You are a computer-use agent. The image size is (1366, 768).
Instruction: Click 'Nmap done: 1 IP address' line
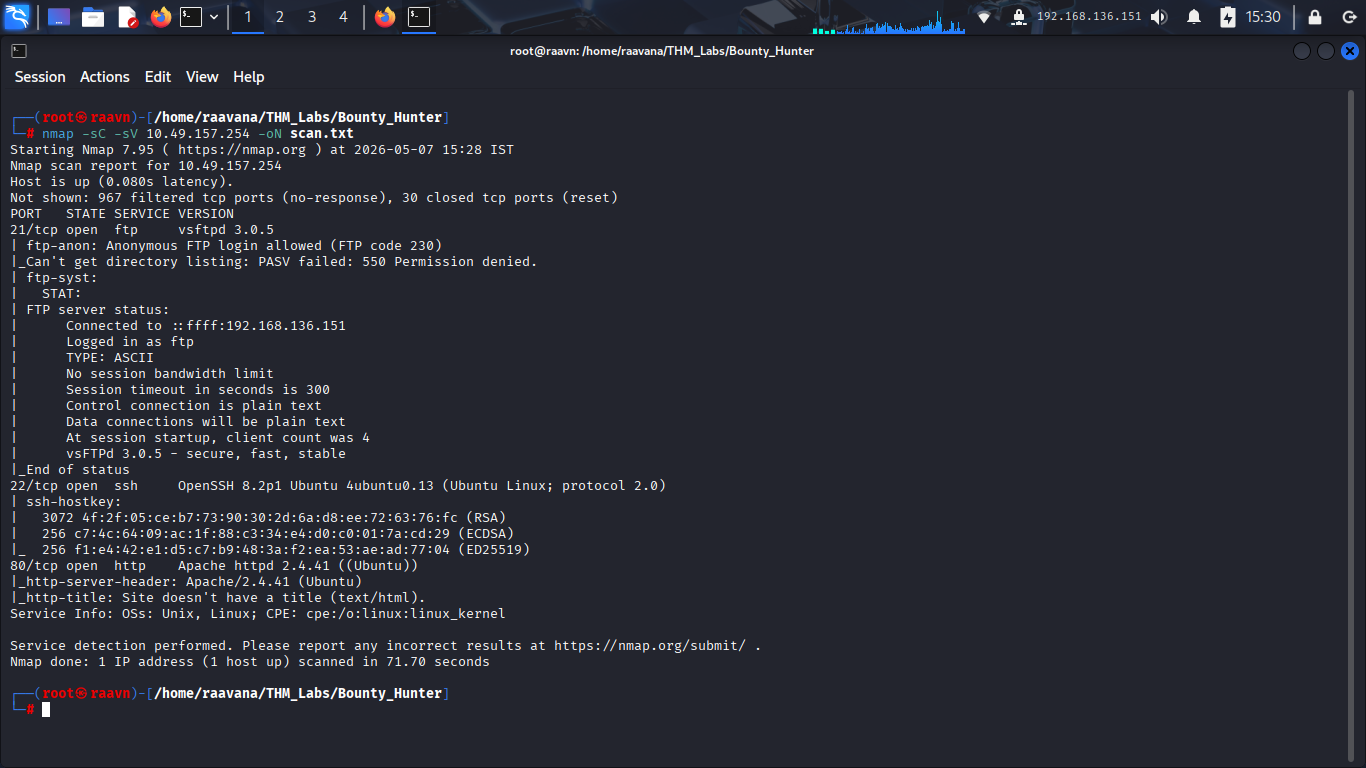(250, 662)
